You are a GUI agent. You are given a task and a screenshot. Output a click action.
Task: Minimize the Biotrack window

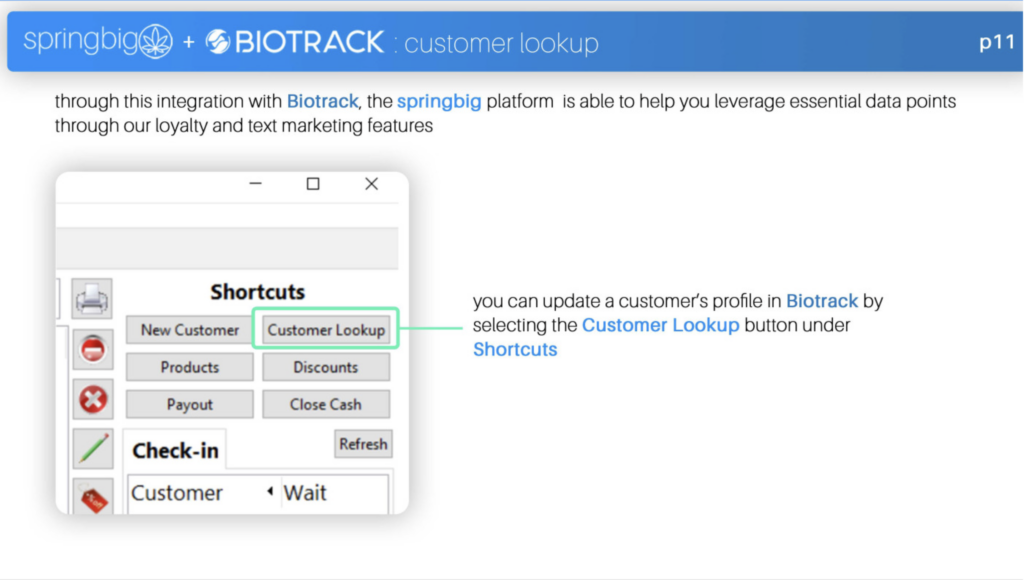pos(255,184)
